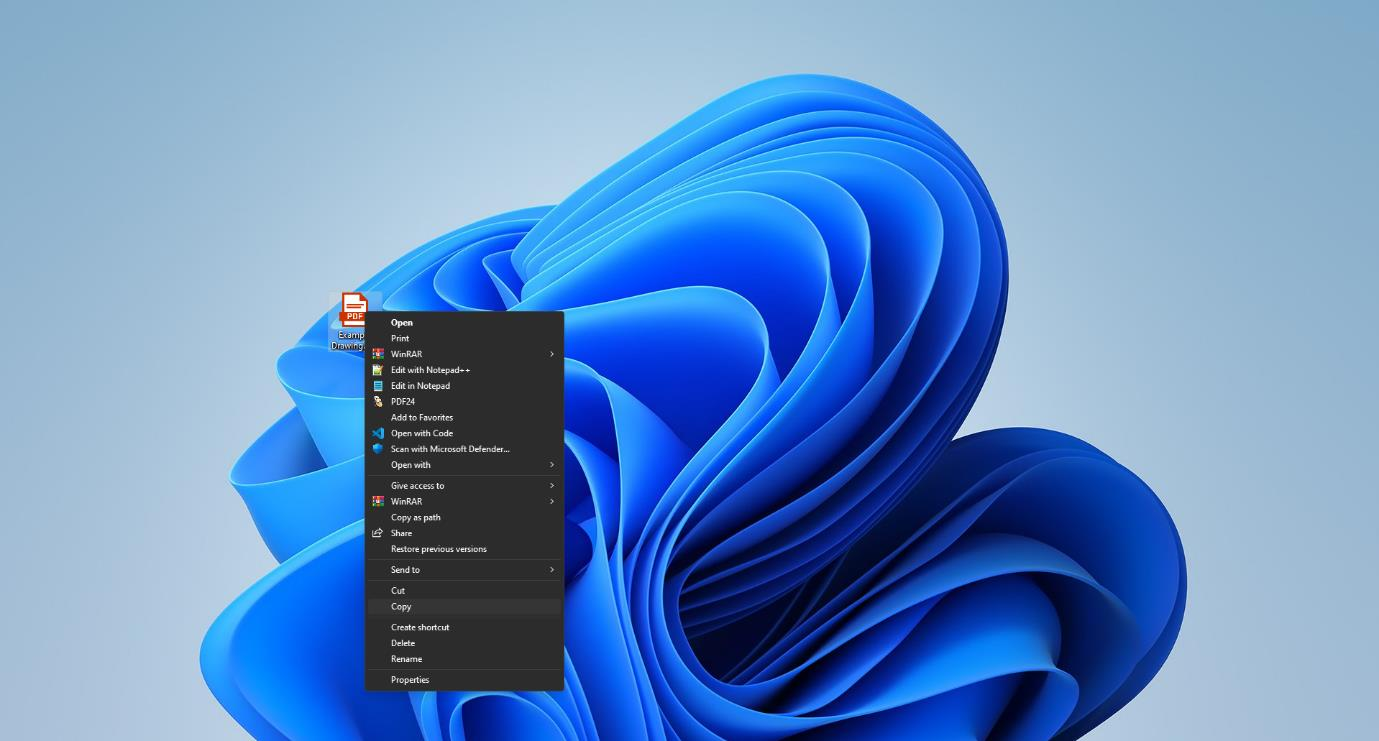1379x741 pixels.
Task: Open the PDF with Visual Studio Code
Action: click(378, 433)
